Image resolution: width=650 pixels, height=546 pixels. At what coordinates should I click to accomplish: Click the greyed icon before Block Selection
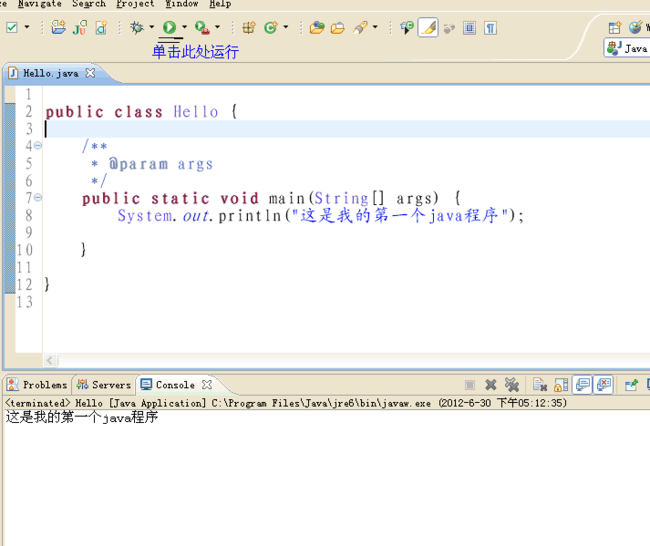click(449, 28)
